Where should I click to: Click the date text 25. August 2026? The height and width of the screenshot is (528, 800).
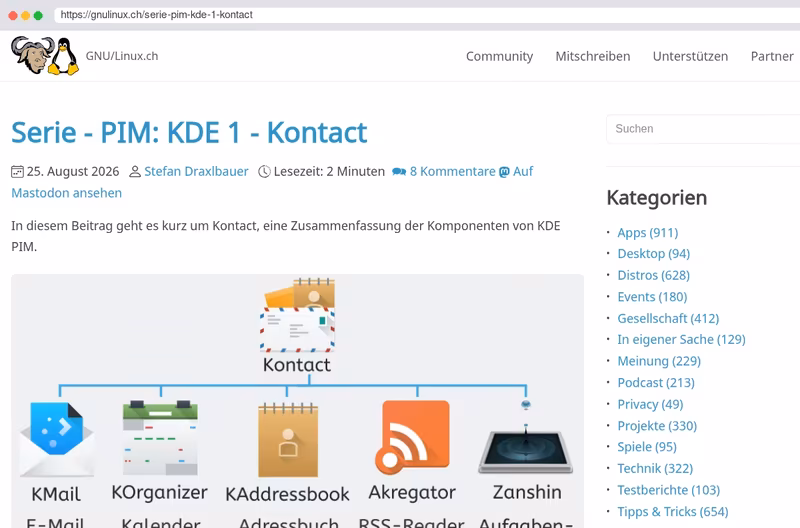[x=73, y=171]
